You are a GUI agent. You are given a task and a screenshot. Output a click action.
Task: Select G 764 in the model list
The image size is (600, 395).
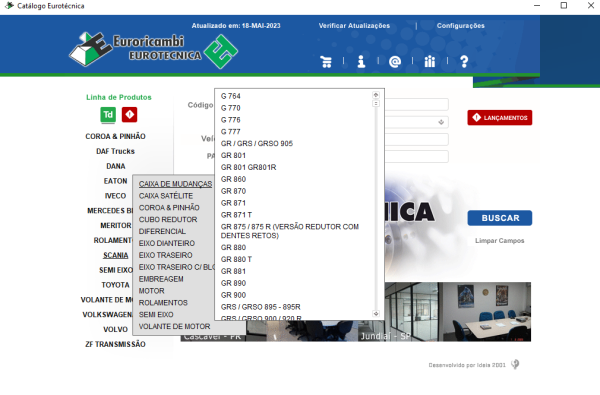point(230,96)
